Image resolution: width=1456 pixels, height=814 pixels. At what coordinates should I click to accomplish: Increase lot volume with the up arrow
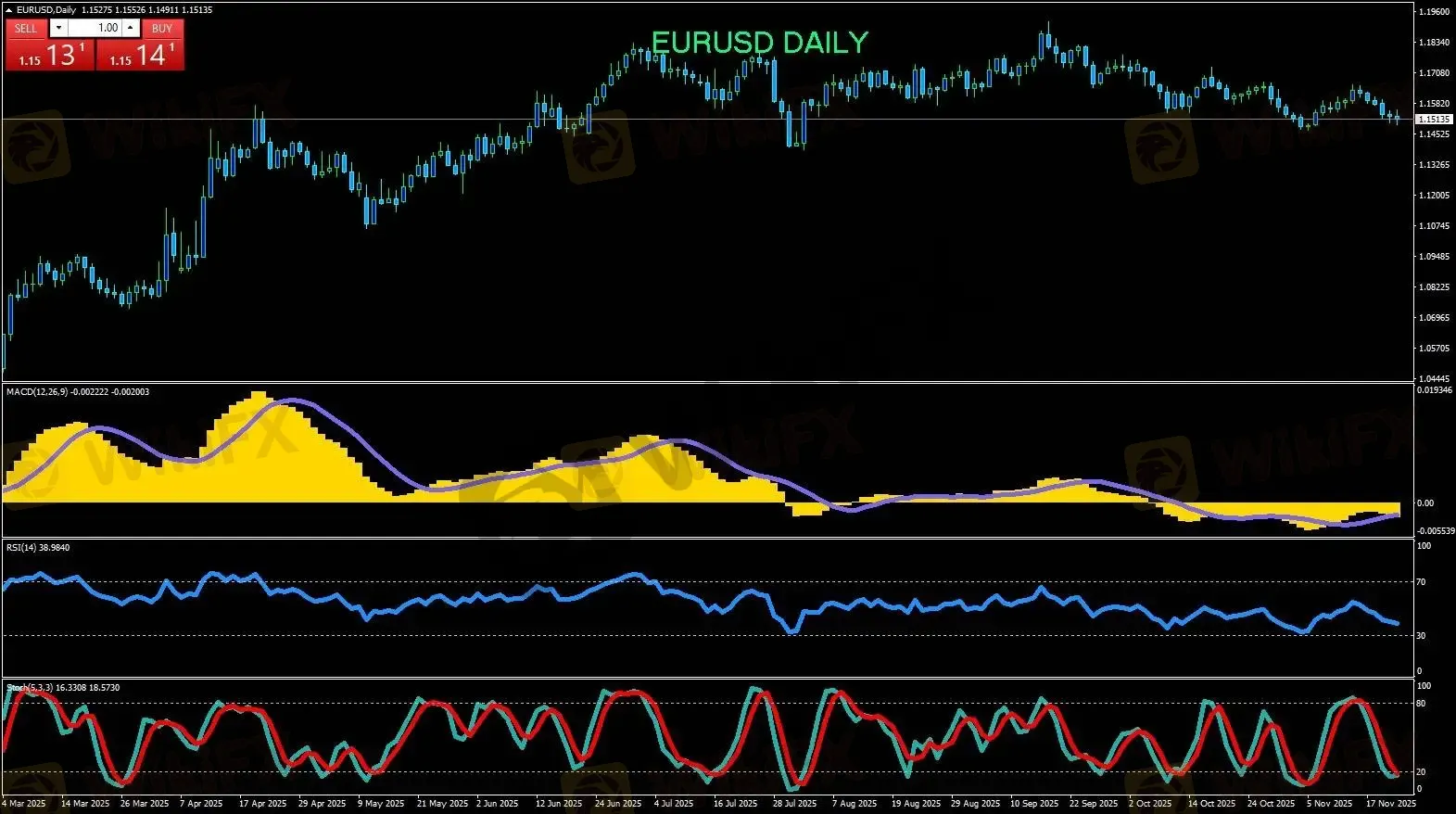[x=131, y=28]
